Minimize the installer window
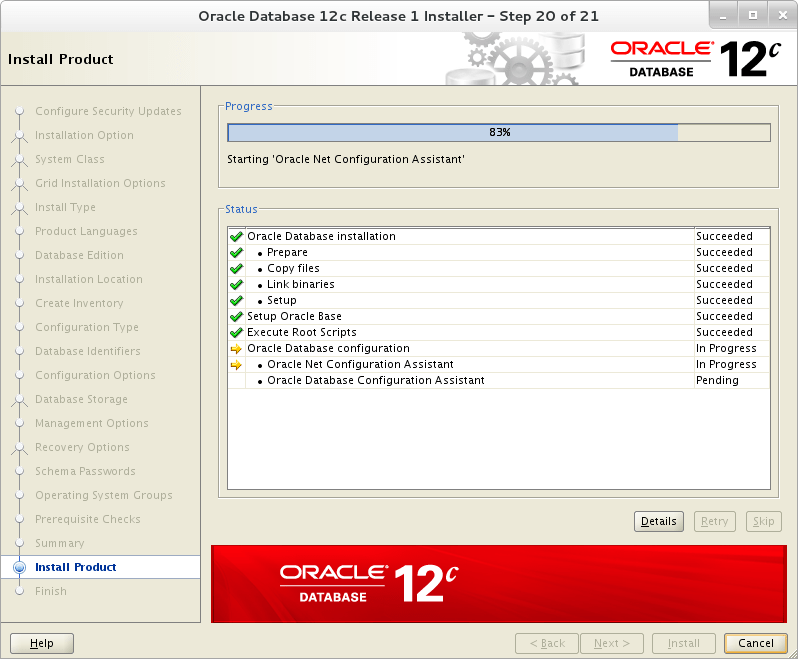Image resolution: width=798 pixels, height=659 pixels. point(723,16)
